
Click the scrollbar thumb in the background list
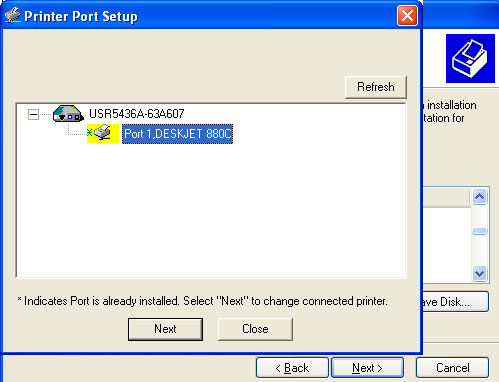click(479, 231)
